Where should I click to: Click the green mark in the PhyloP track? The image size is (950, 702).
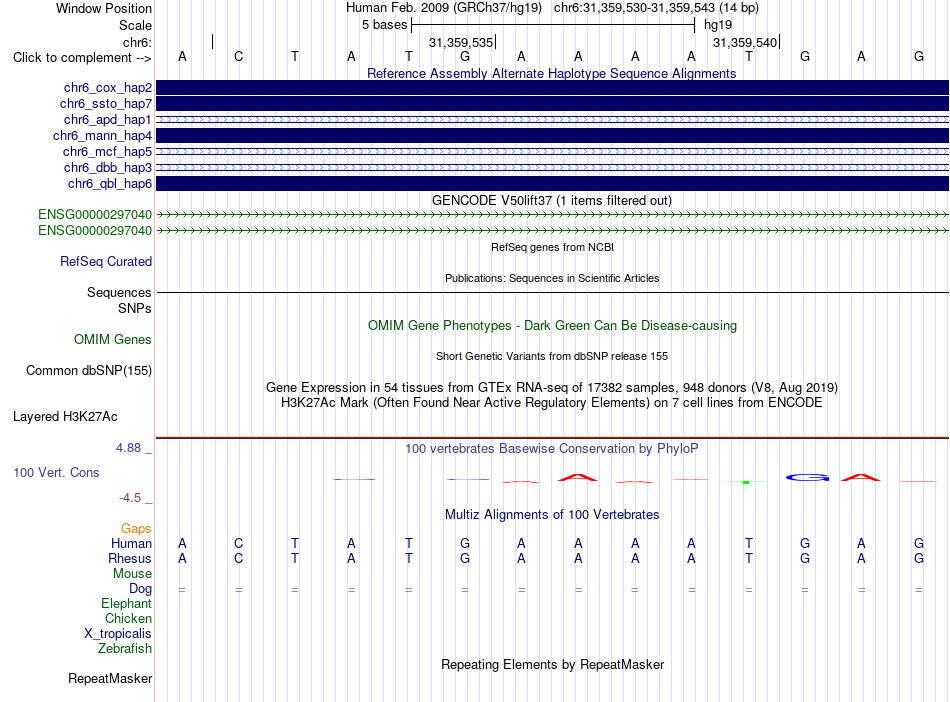pos(746,482)
